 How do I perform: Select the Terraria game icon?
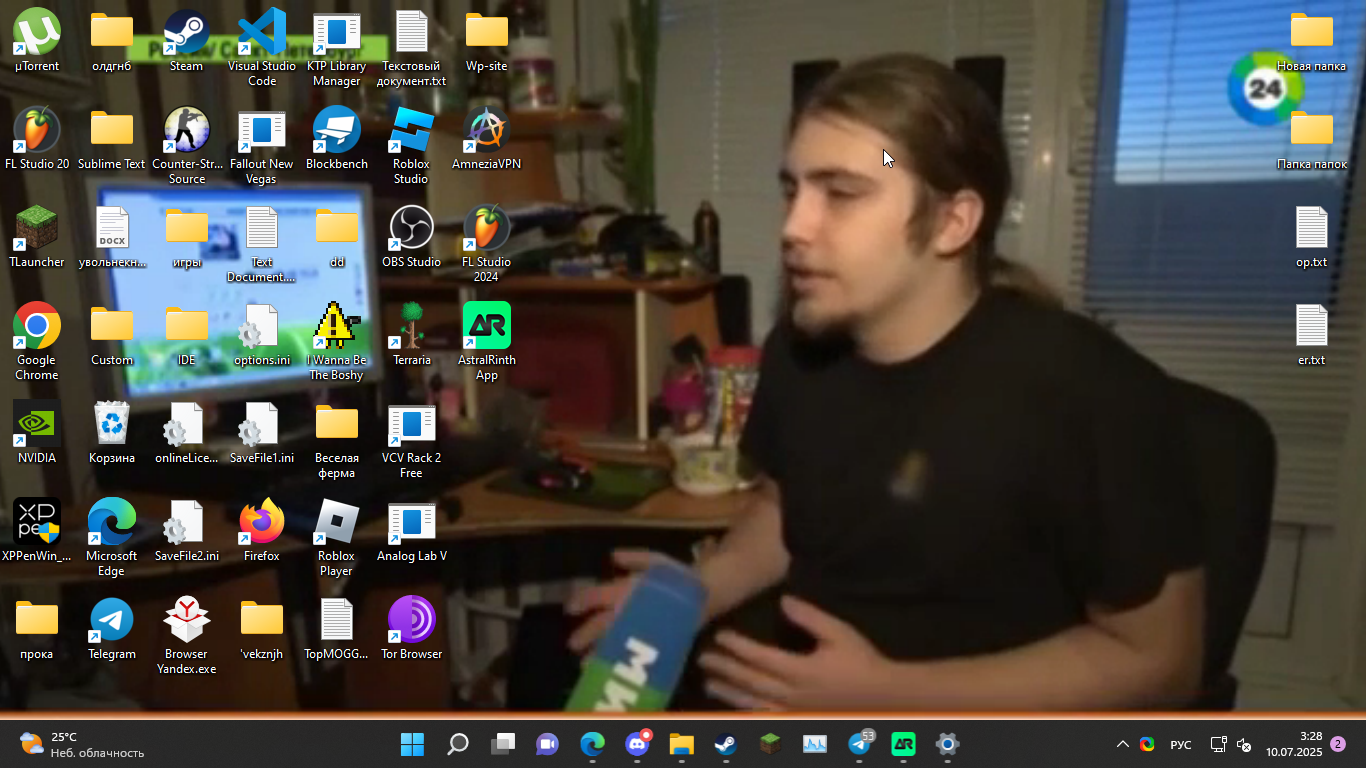point(411,328)
